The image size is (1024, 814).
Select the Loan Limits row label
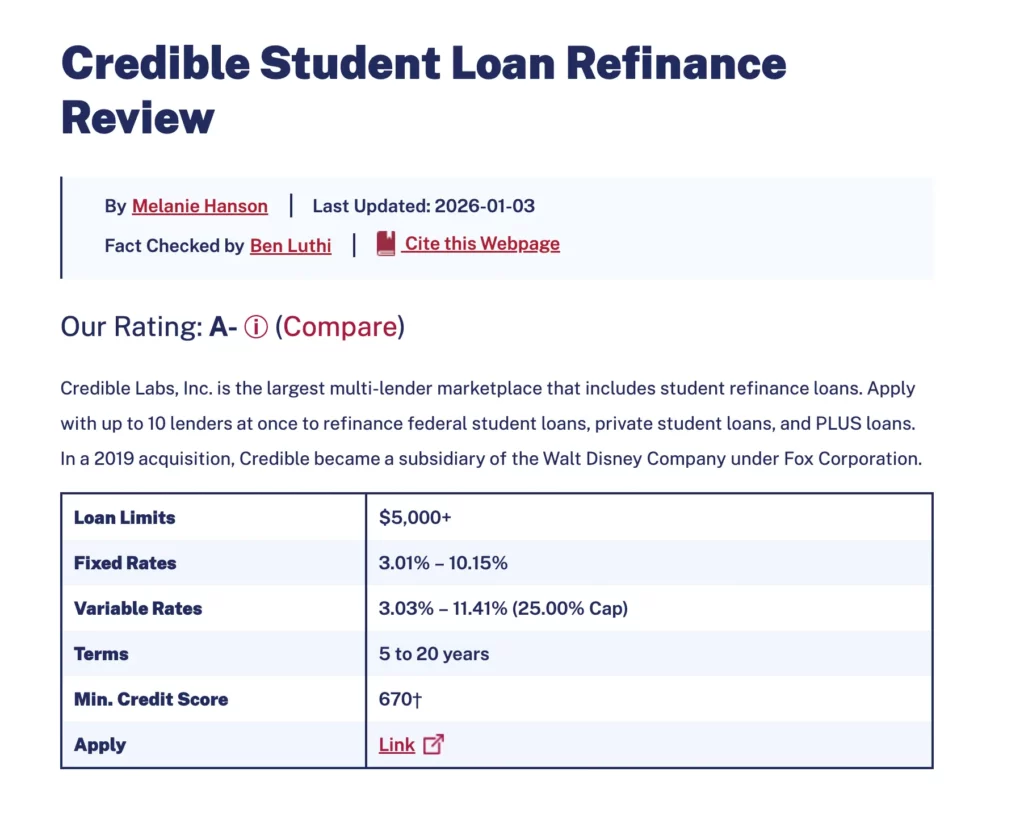click(124, 517)
